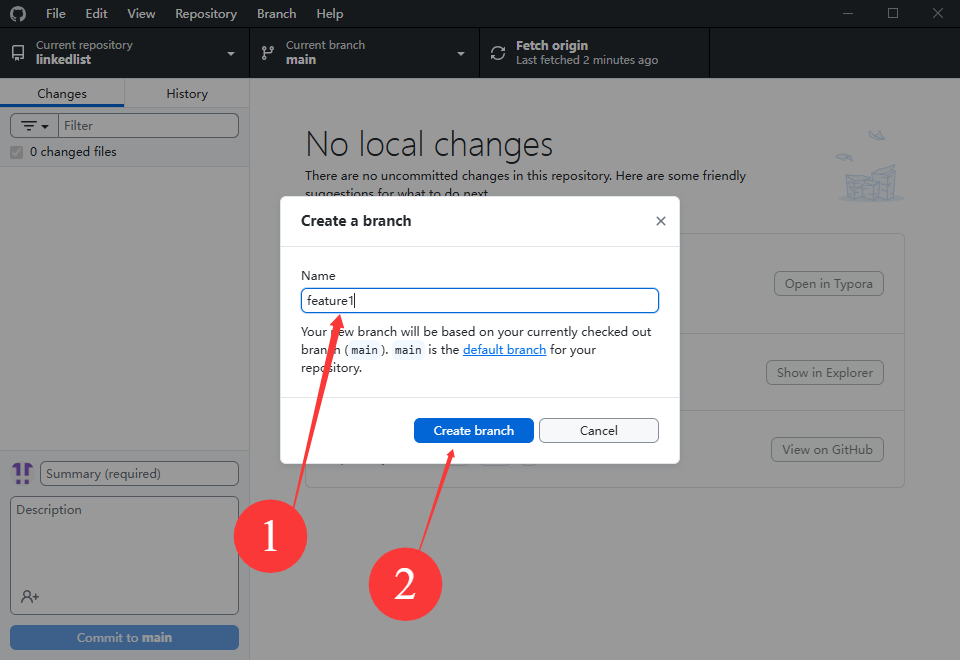
Task: Click the commit author avatar icon
Action: pos(22,473)
